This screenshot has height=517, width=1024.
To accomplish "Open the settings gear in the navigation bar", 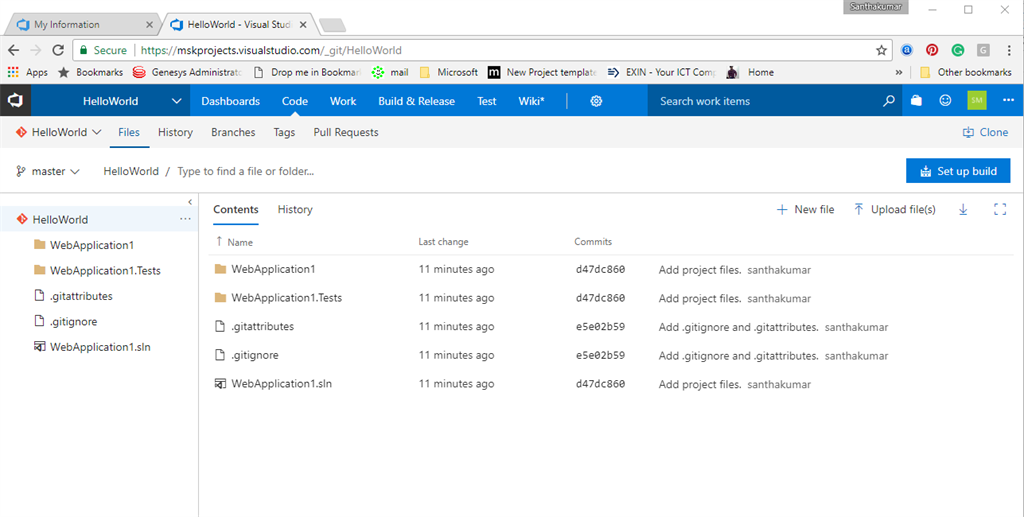I will click(596, 101).
